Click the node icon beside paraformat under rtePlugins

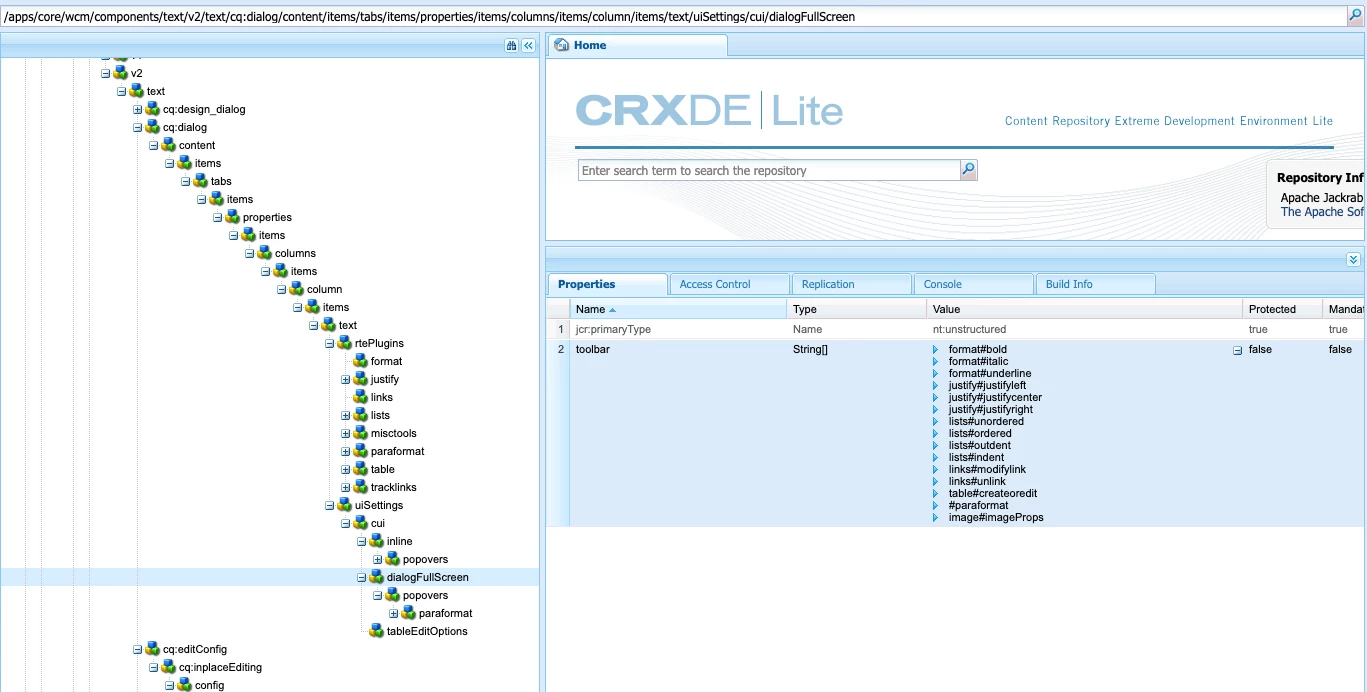click(x=360, y=451)
